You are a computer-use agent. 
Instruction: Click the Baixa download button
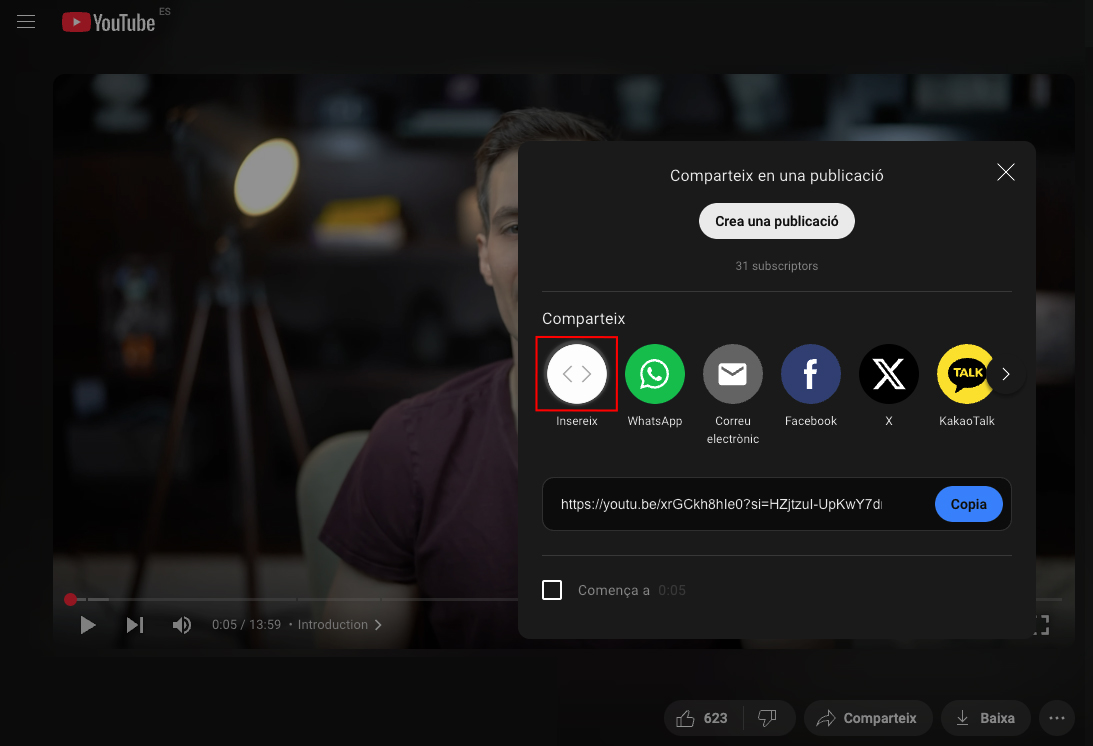pos(986,718)
